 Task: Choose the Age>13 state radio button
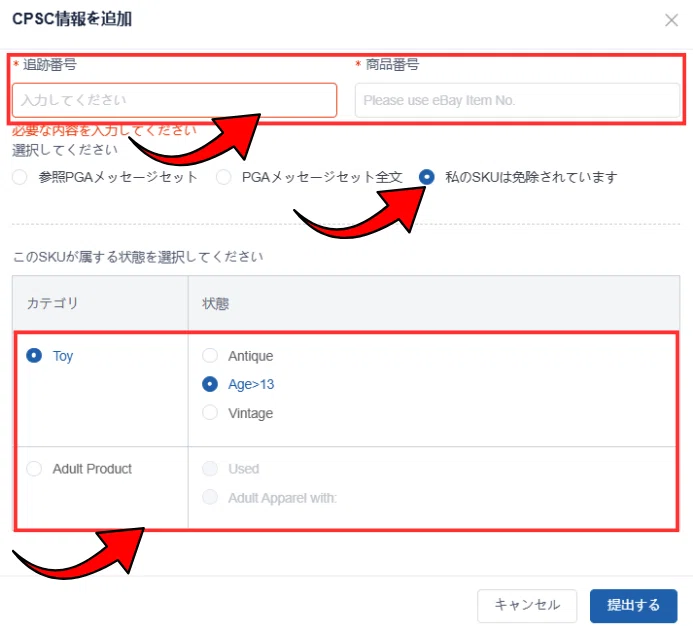(210, 384)
